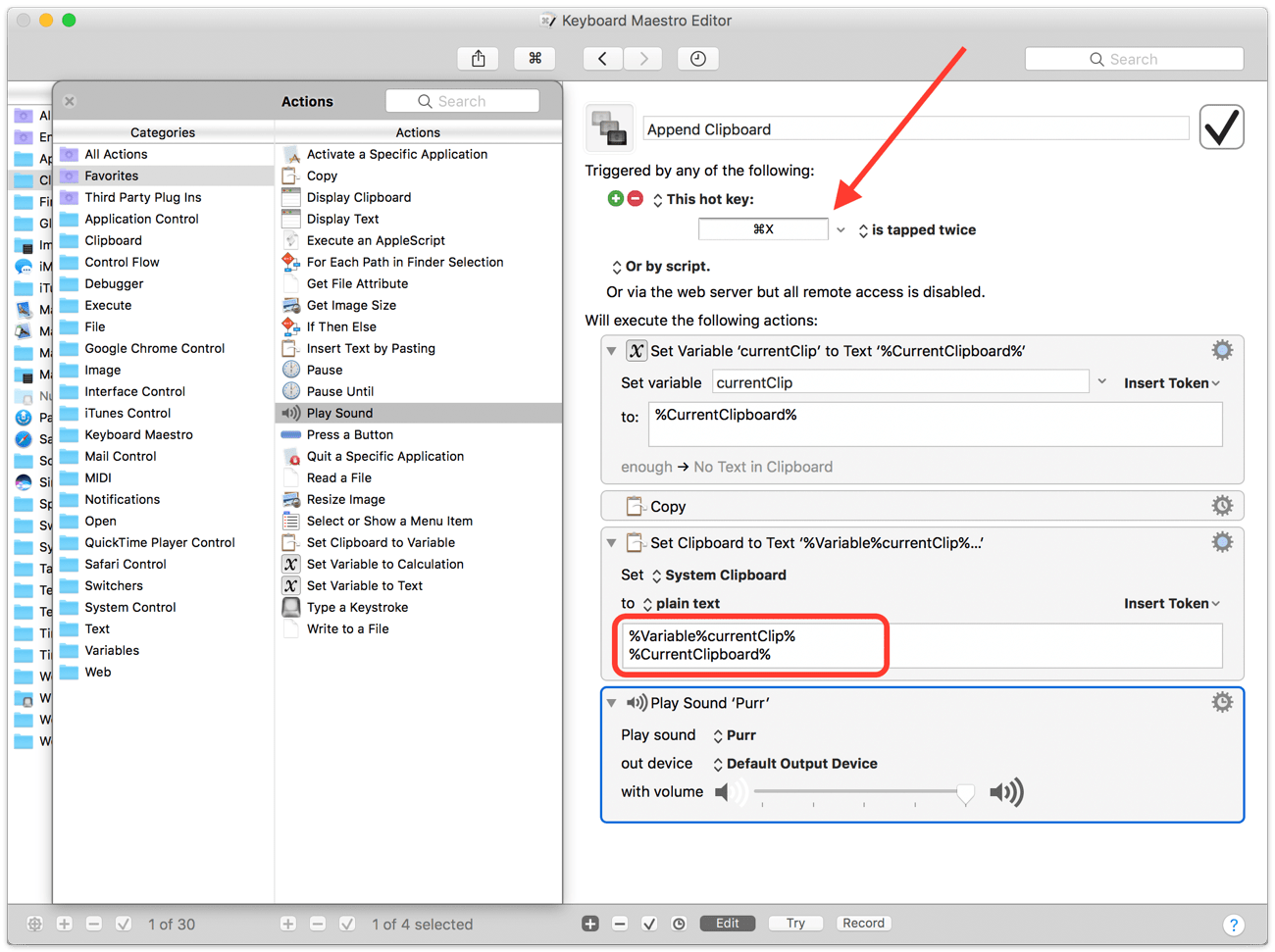1275x952 pixels.
Task: Click the Try button
Action: [795, 924]
